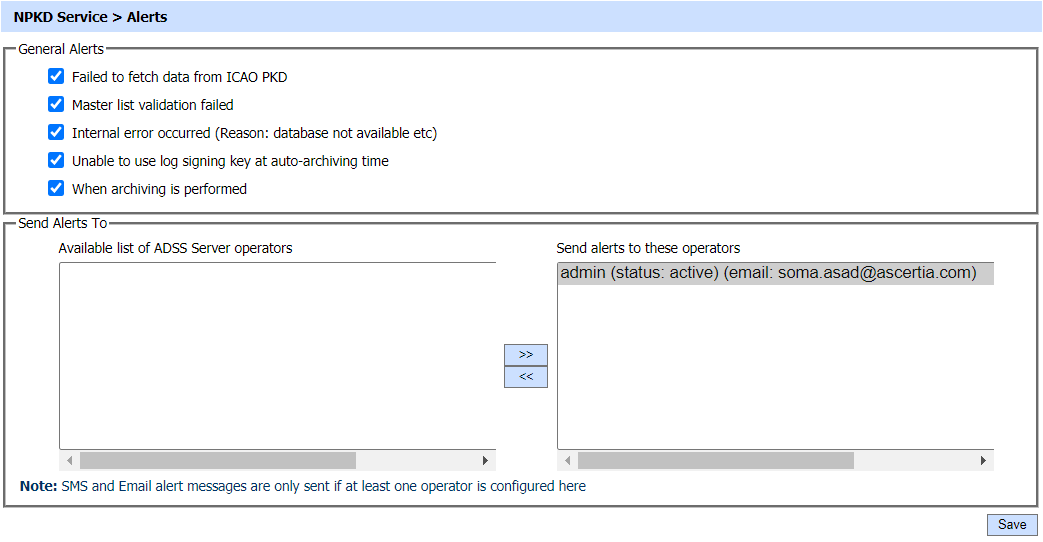The image size is (1043, 542).
Task: Click scrollbar track right of thumb in alerts list
Action: pyautogui.click(x=915, y=461)
